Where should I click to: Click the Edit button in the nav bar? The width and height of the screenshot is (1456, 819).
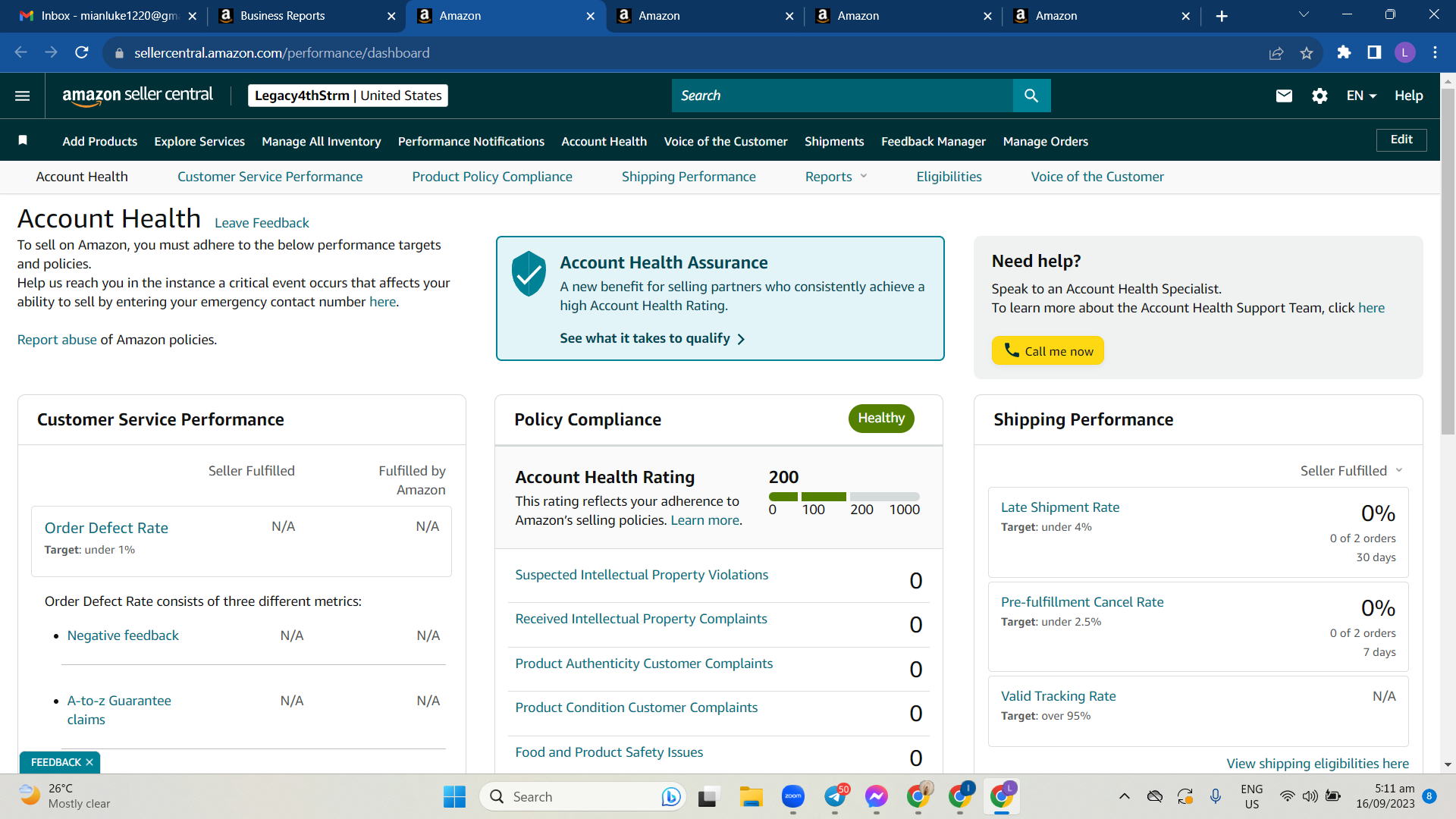(x=1401, y=140)
